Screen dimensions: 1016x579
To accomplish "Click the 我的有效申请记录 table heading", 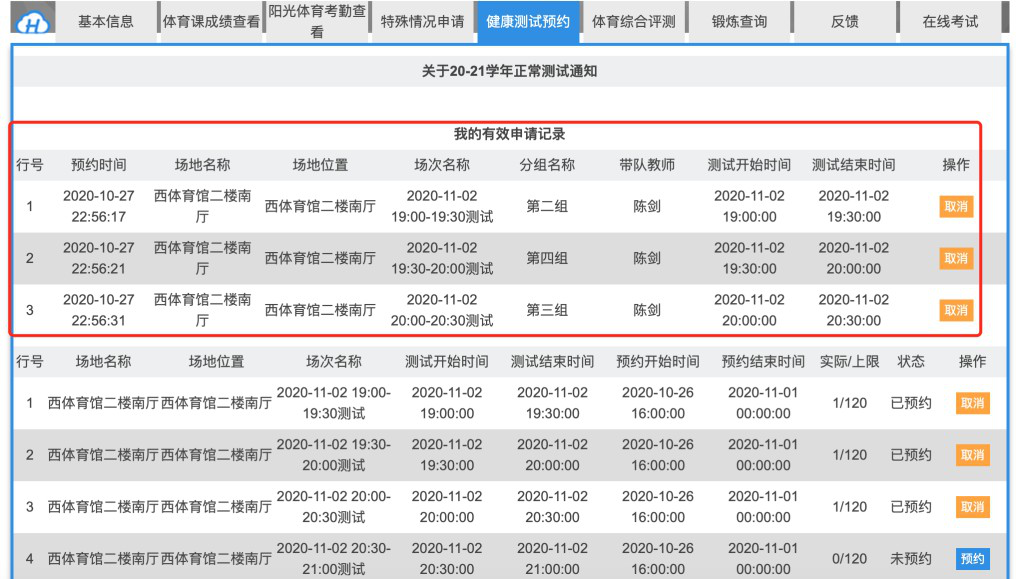I will 509,134.
